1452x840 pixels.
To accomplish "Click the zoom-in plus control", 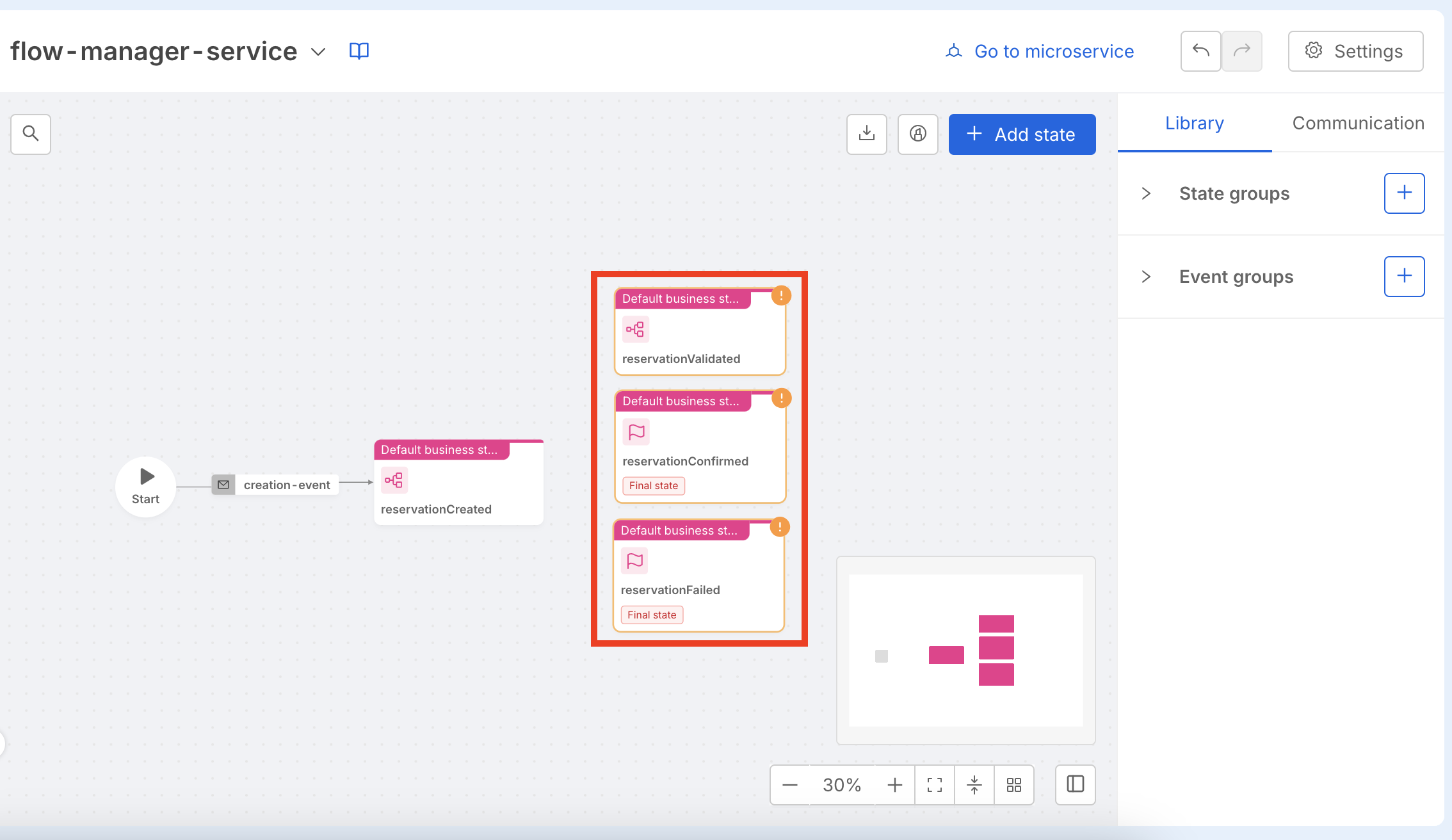I will point(894,785).
